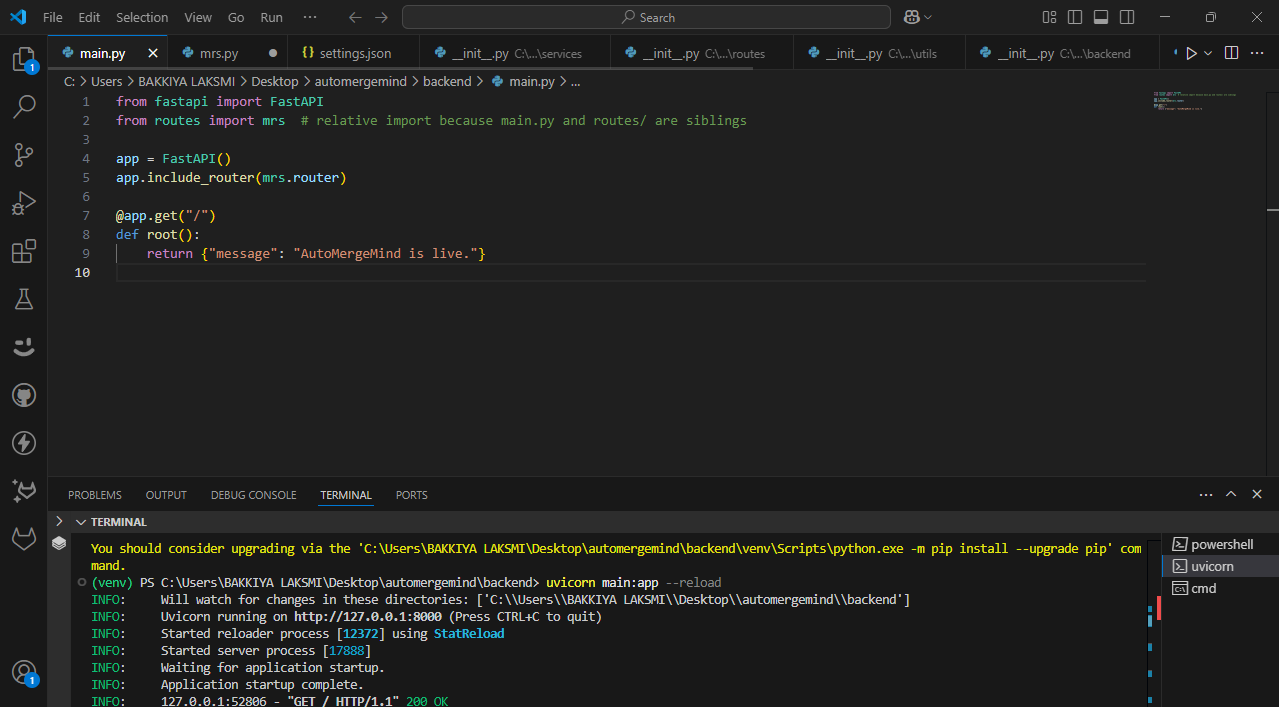1279x707 pixels.
Task: Click the backend folder in the breadcrumb
Action: (446, 82)
